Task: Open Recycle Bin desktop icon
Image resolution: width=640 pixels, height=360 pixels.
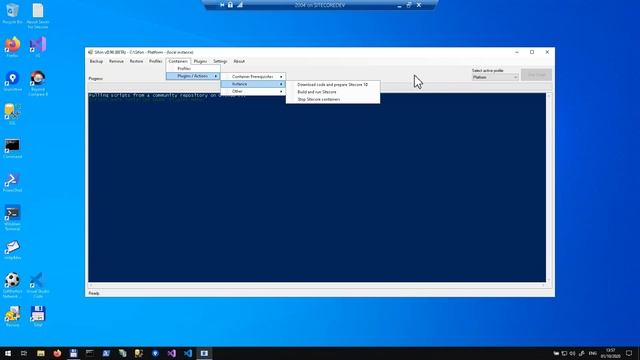Action: (x=12, y=13)
